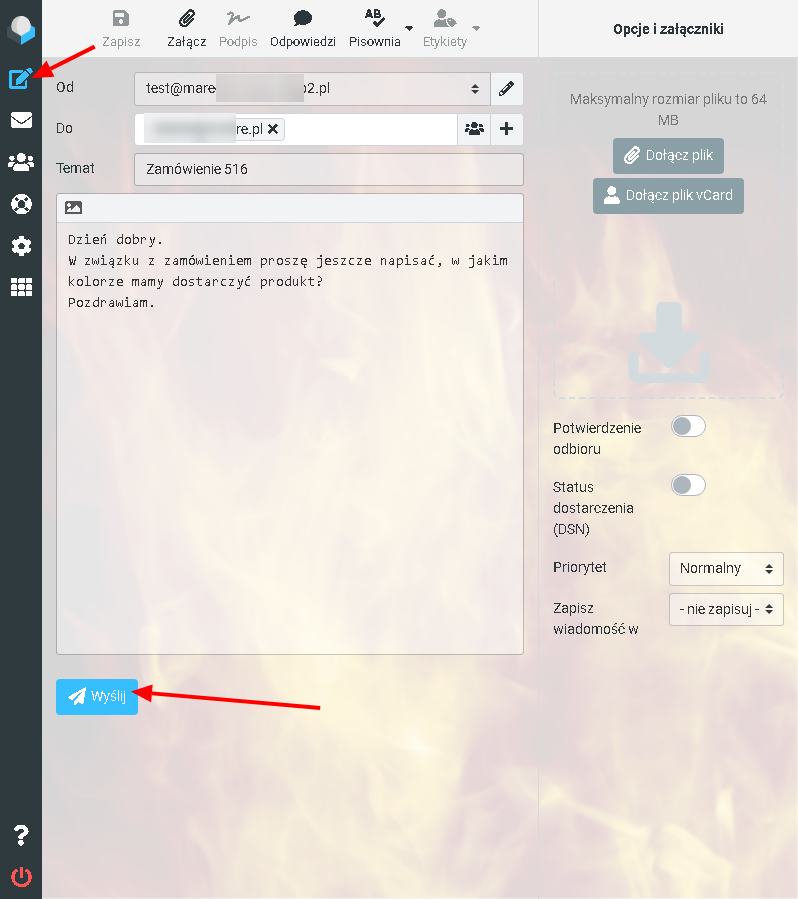Image resolution: width=798 pixels, height=899 pixels.
Task: Click the red power logout icon
Action: pos(21,877)
